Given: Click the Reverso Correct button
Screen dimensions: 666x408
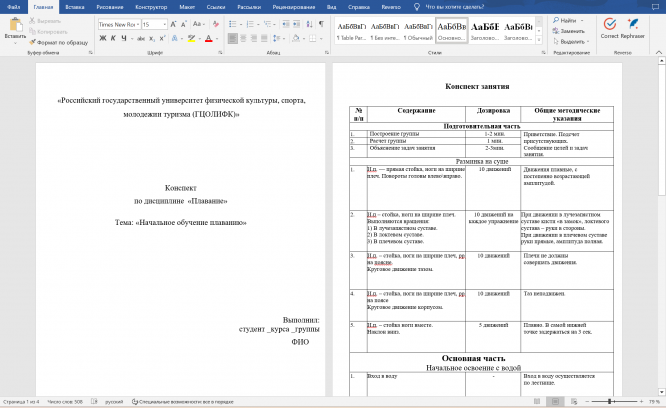Looking at the screenshot, I should pos(610,28).
